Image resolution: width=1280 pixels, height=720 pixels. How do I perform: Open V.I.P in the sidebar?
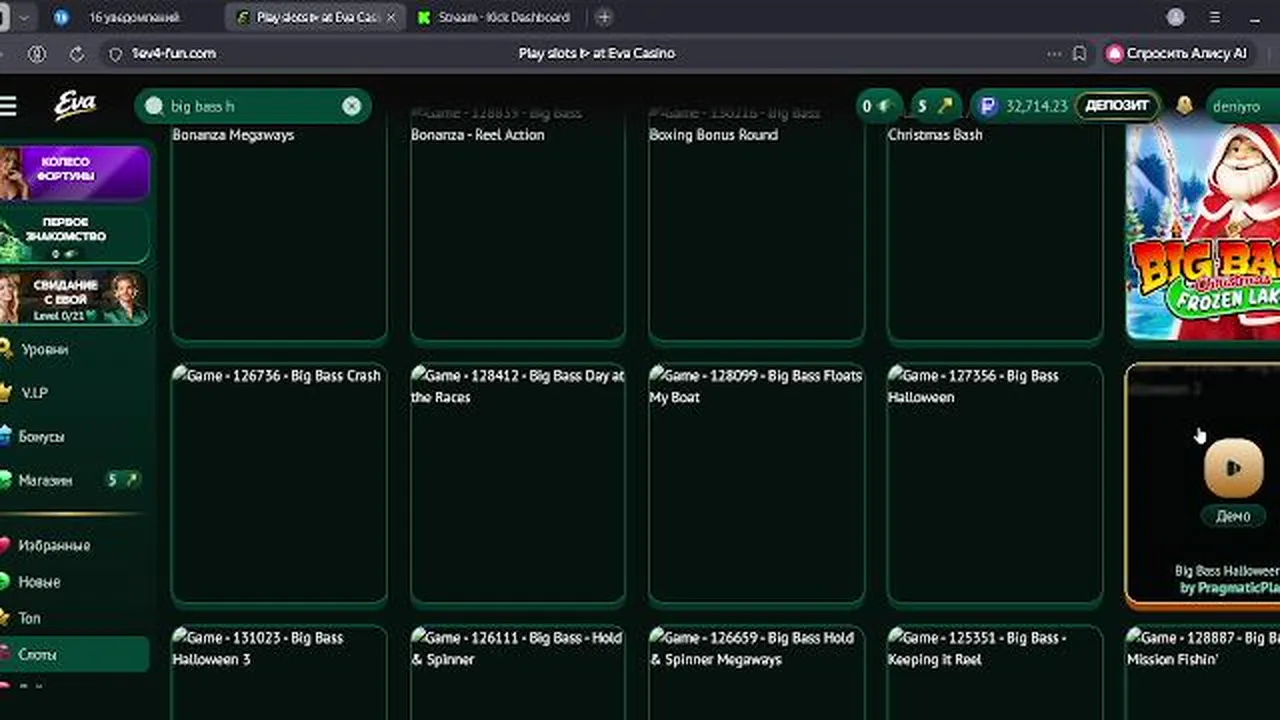click(34, 393)
